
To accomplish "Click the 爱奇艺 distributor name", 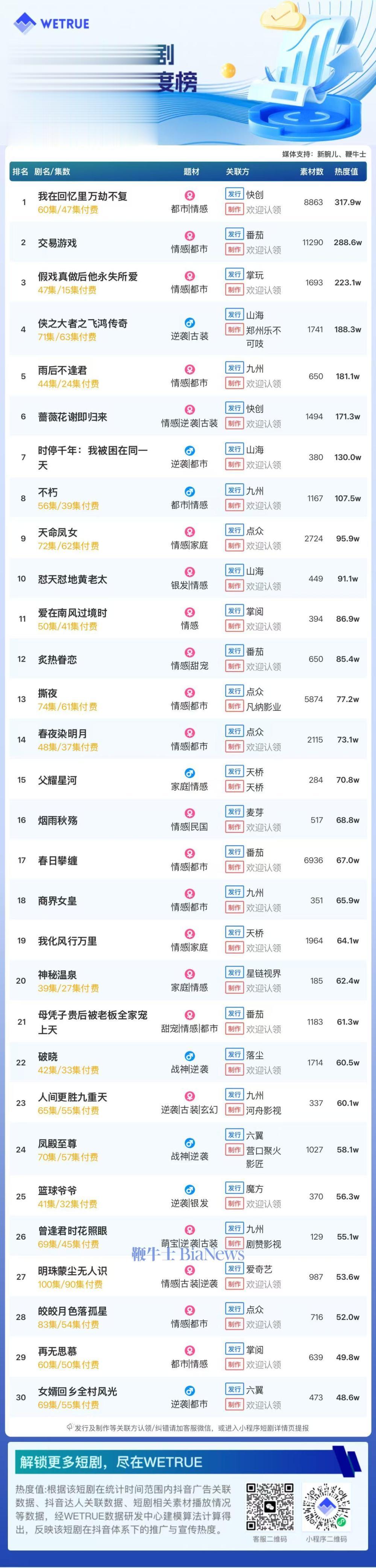I will (x=259, y=1269).
